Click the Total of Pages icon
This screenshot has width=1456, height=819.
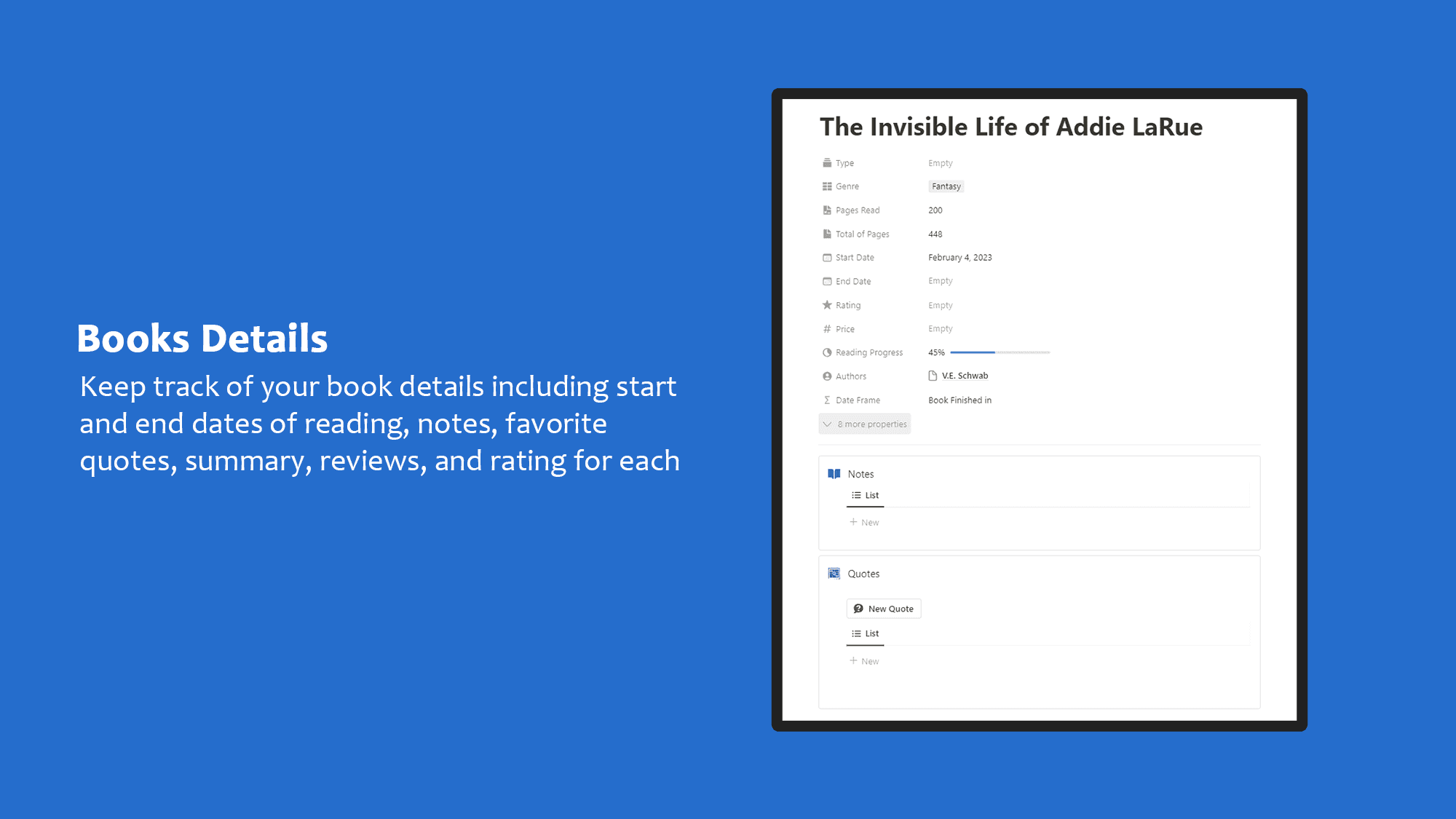tap(827, 234)
